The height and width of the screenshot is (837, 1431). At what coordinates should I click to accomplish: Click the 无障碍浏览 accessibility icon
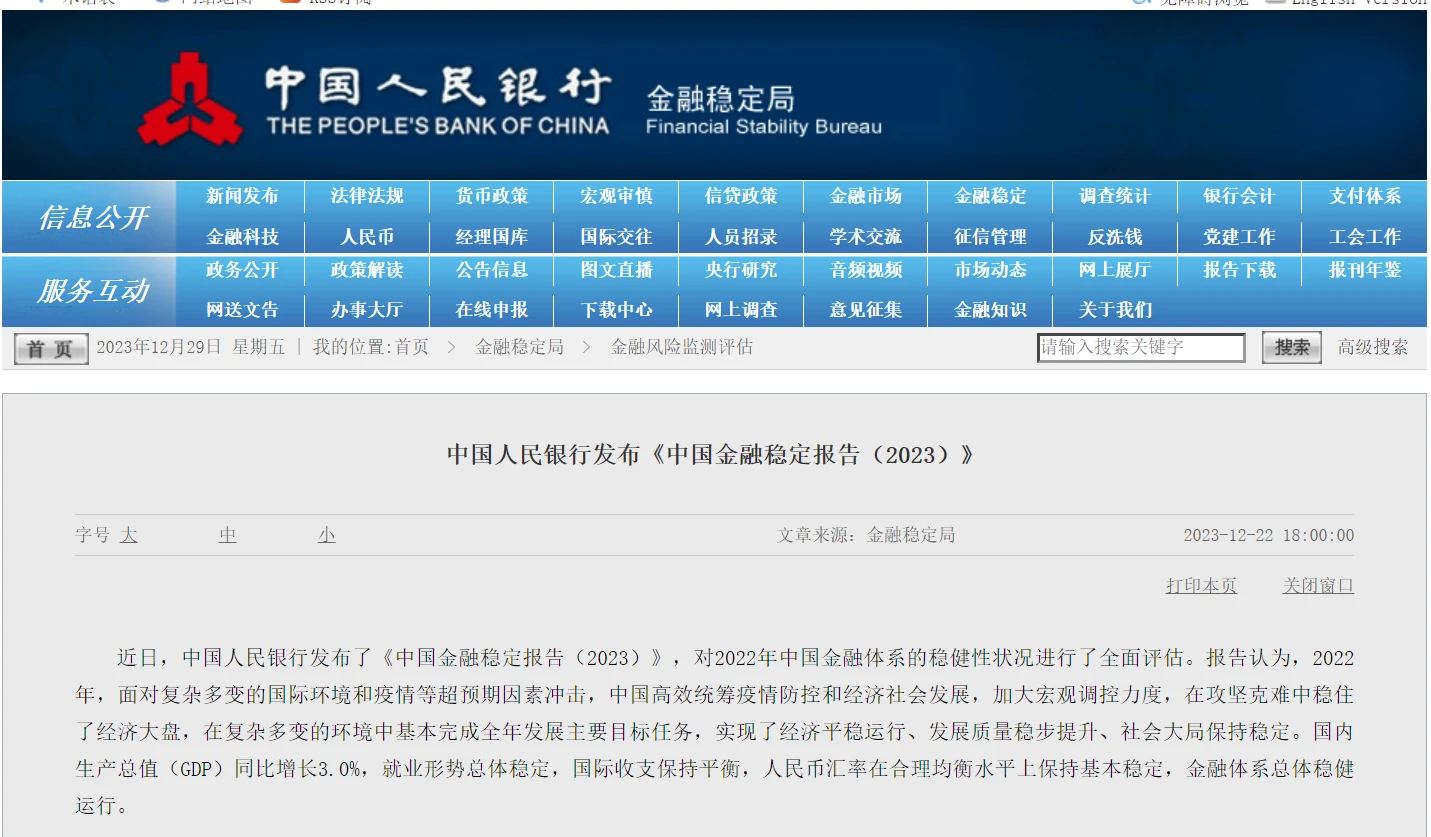(1138, 3)
